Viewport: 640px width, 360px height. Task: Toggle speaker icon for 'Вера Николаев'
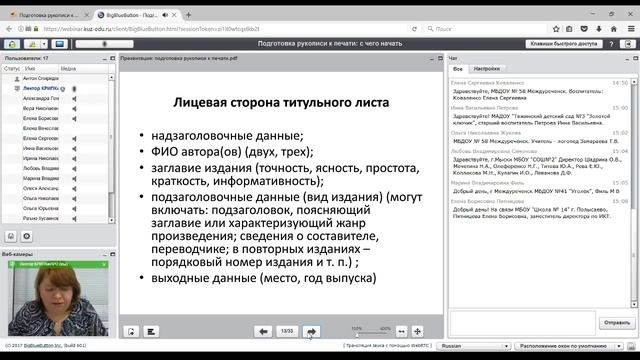pyautogui.click(x=74, y=109)
